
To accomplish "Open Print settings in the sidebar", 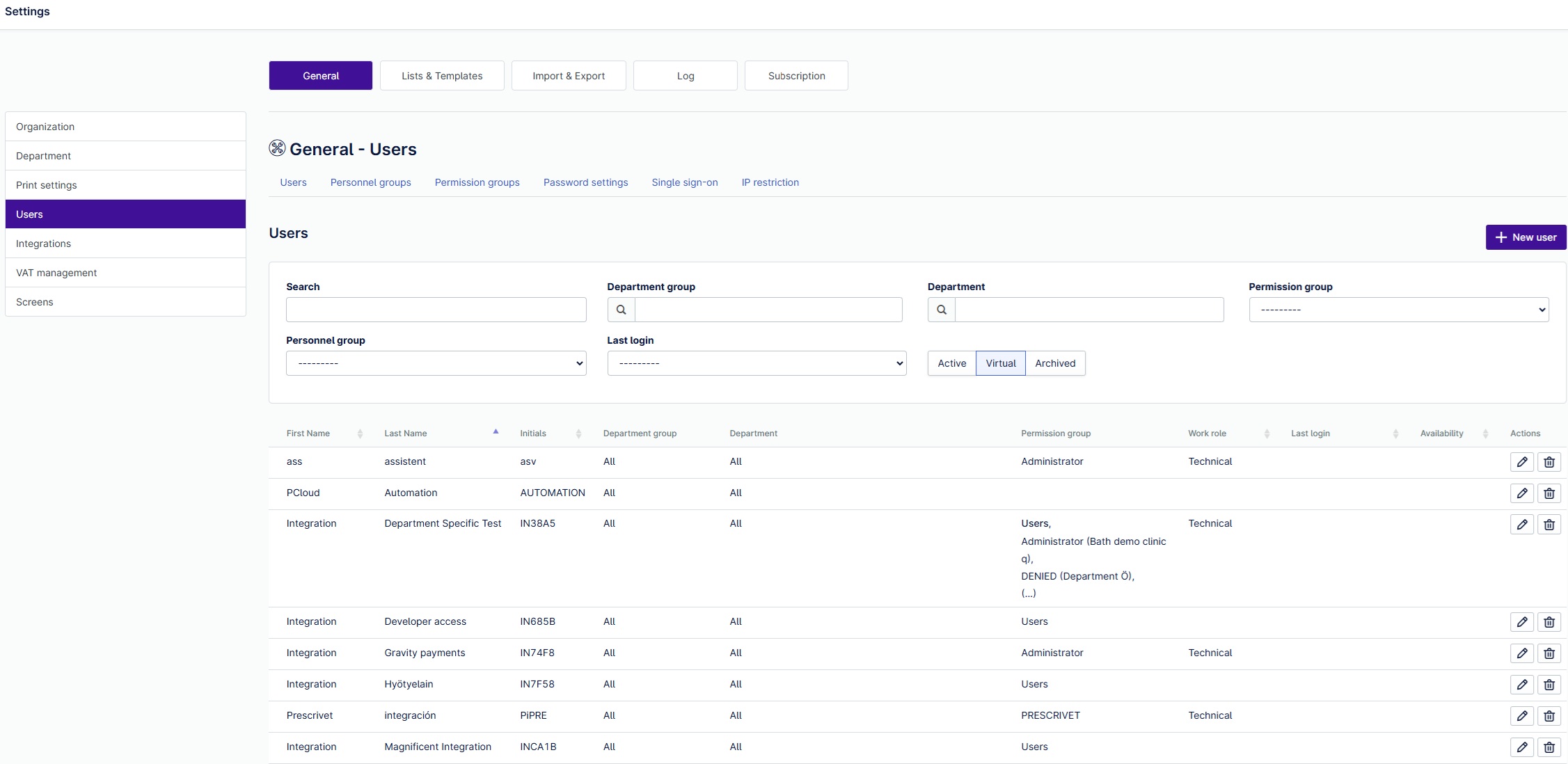I will (x=125, y=185).
